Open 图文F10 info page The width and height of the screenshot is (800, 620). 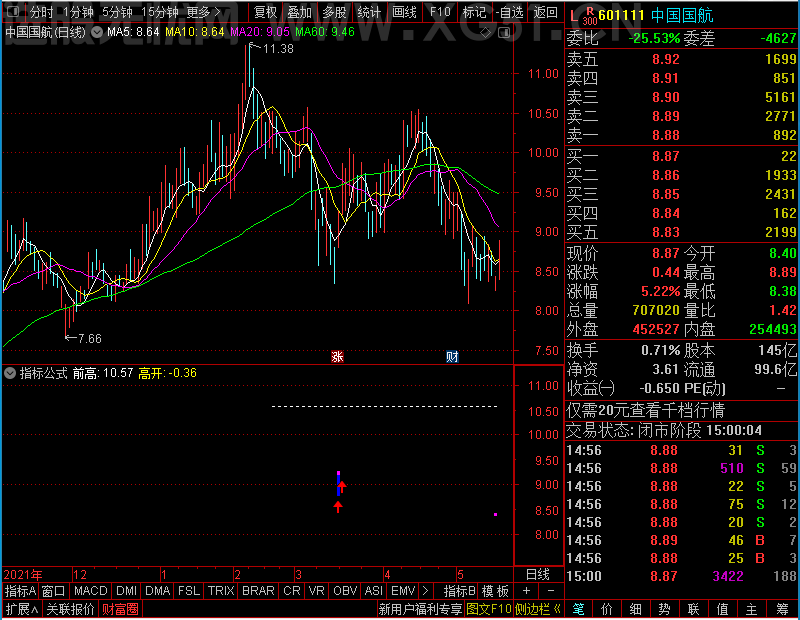(489, 609)
